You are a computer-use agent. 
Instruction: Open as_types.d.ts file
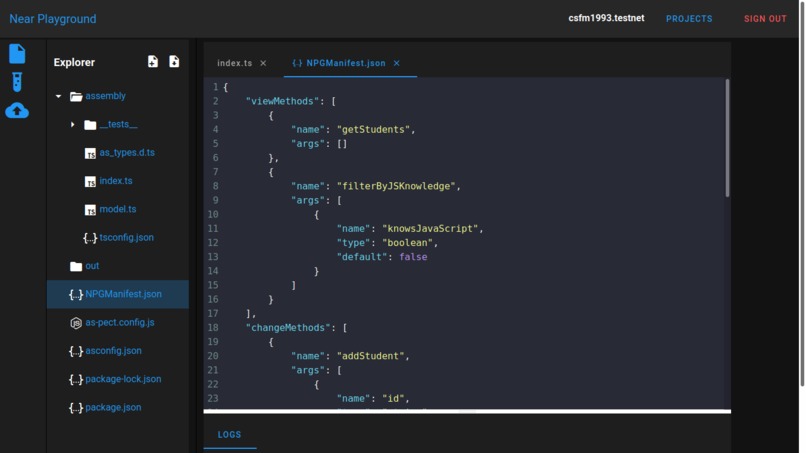[x=127, y=153]
